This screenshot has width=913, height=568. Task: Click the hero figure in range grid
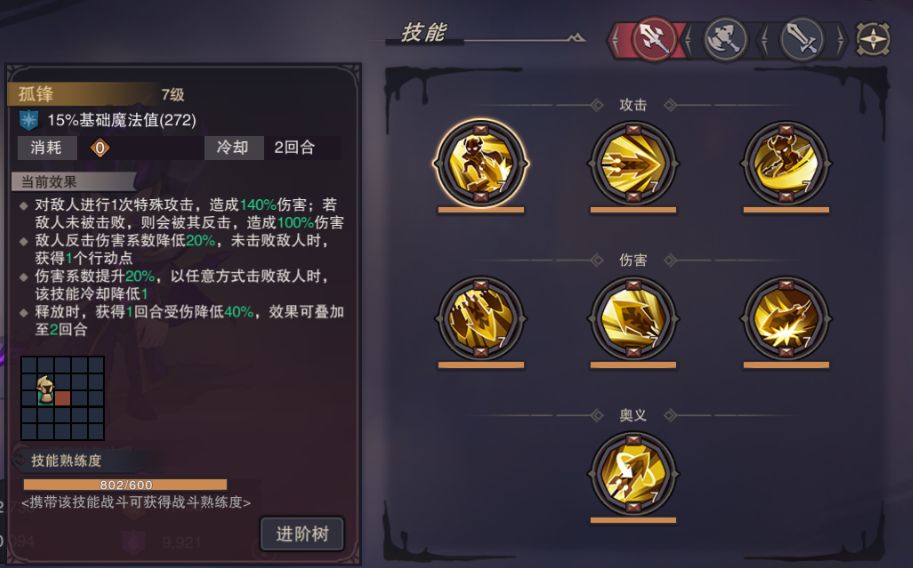[x=45, y=390]
